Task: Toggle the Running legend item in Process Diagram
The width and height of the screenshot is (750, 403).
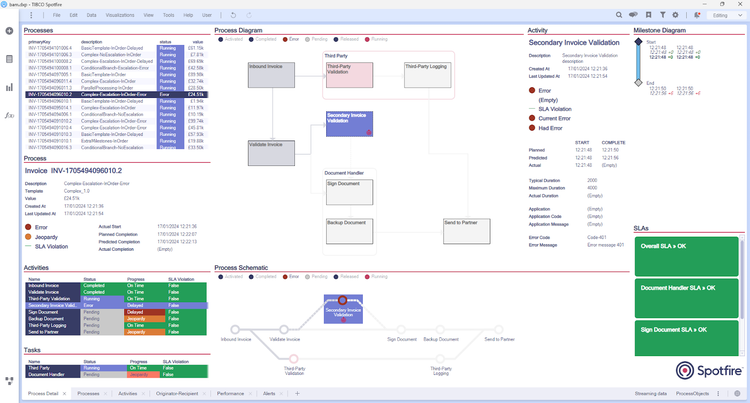Action: point(376,39)
